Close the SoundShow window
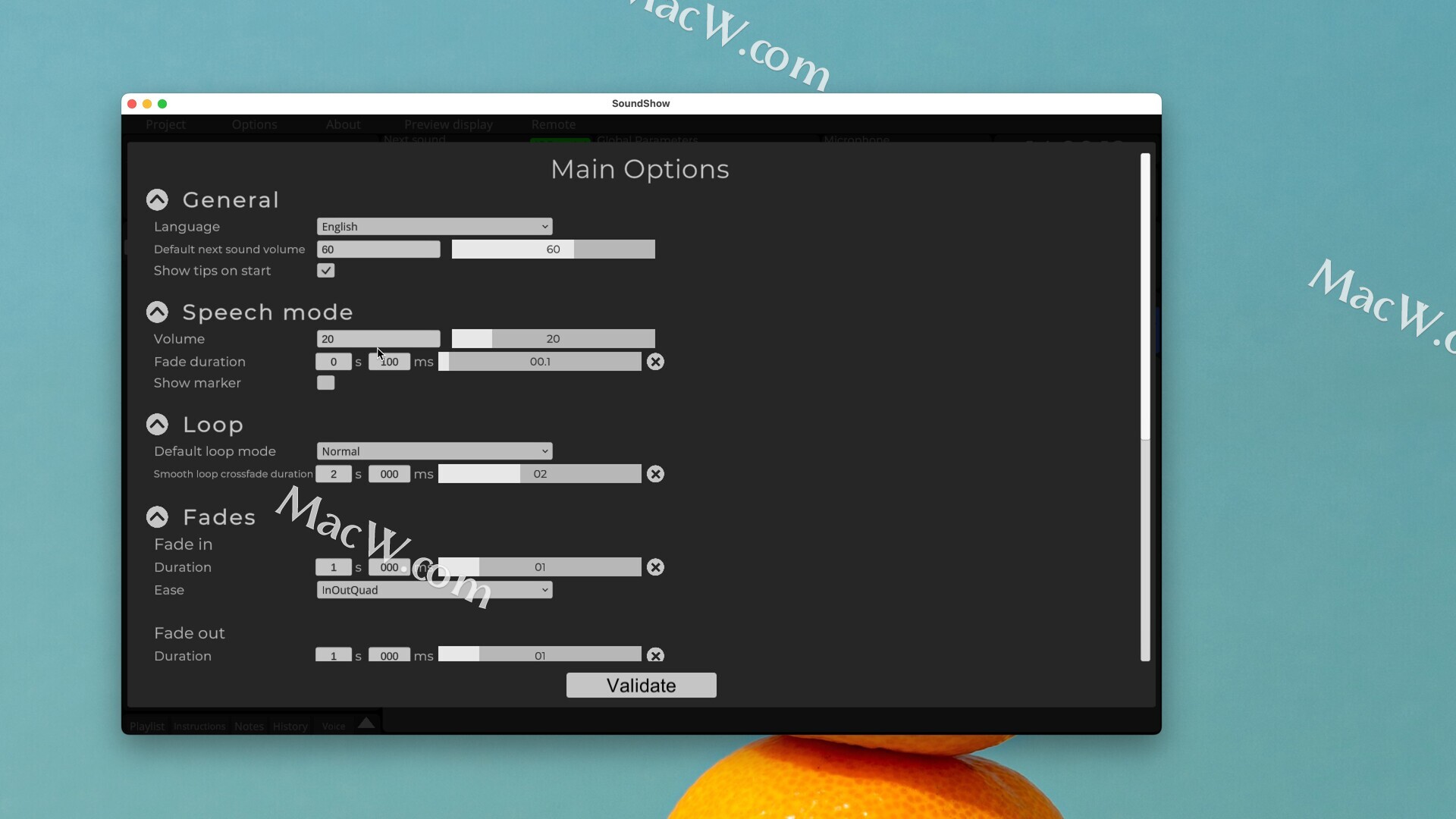The image size is (1456, 819). [x=132, y=104]
